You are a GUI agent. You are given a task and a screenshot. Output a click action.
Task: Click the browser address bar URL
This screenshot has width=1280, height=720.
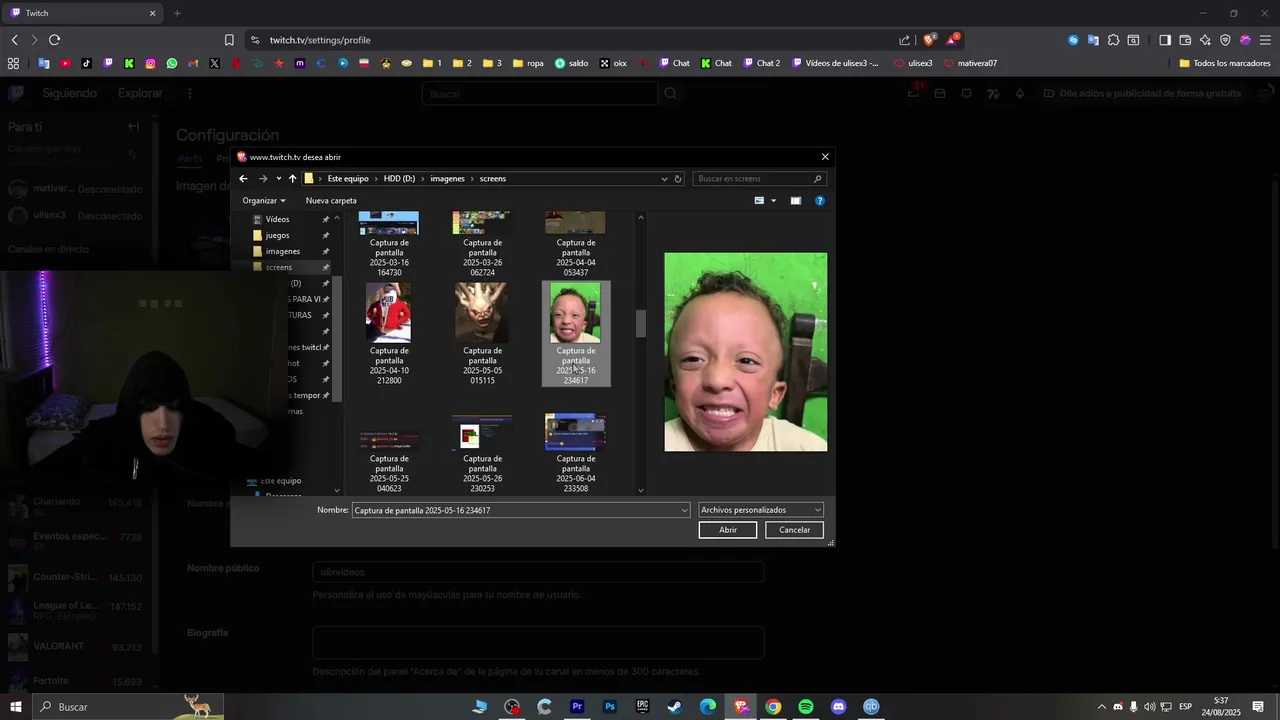pos(320,40)
